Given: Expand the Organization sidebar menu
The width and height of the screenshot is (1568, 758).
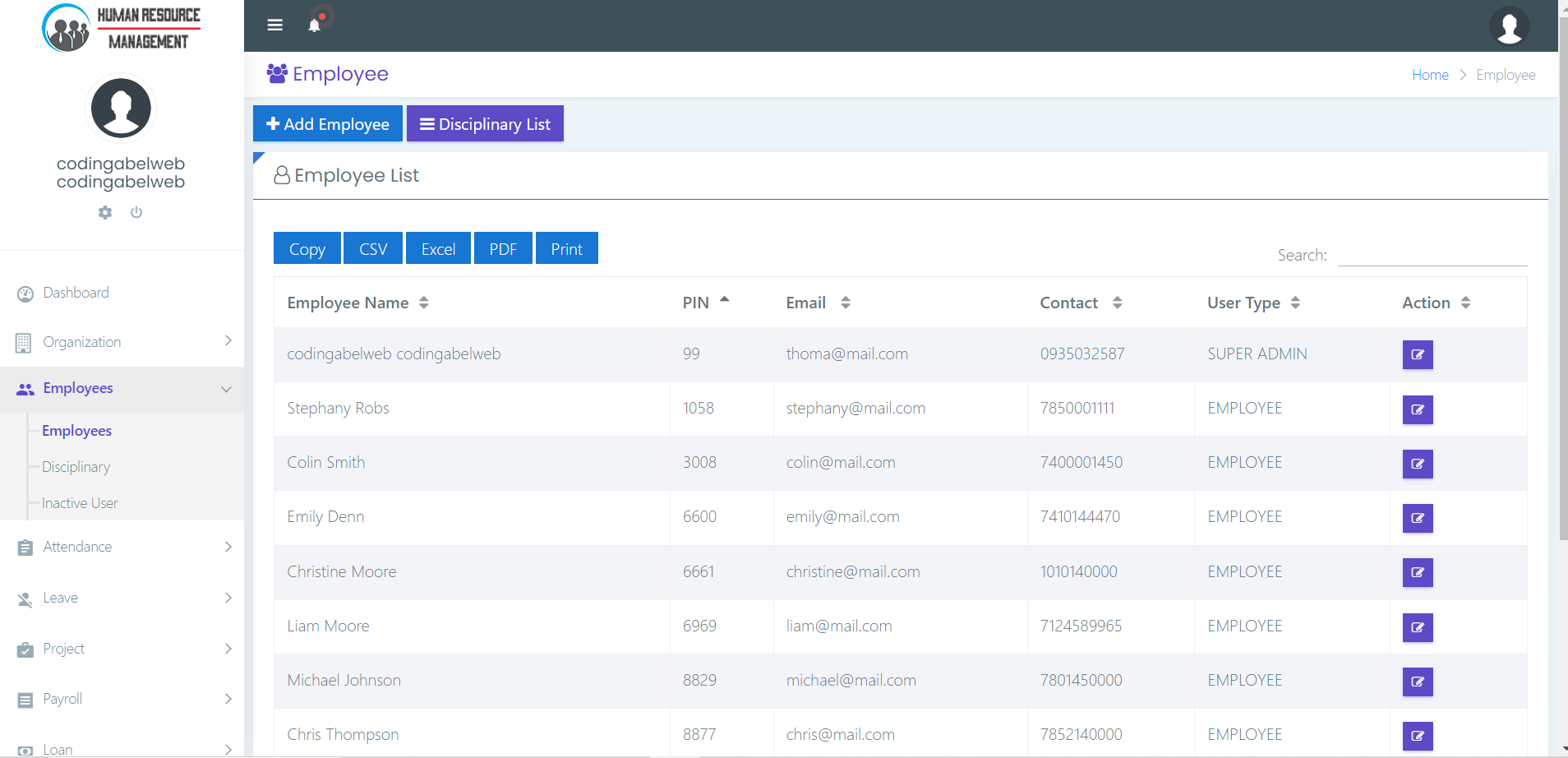Looking at the screenshot, I should (123, 342).
